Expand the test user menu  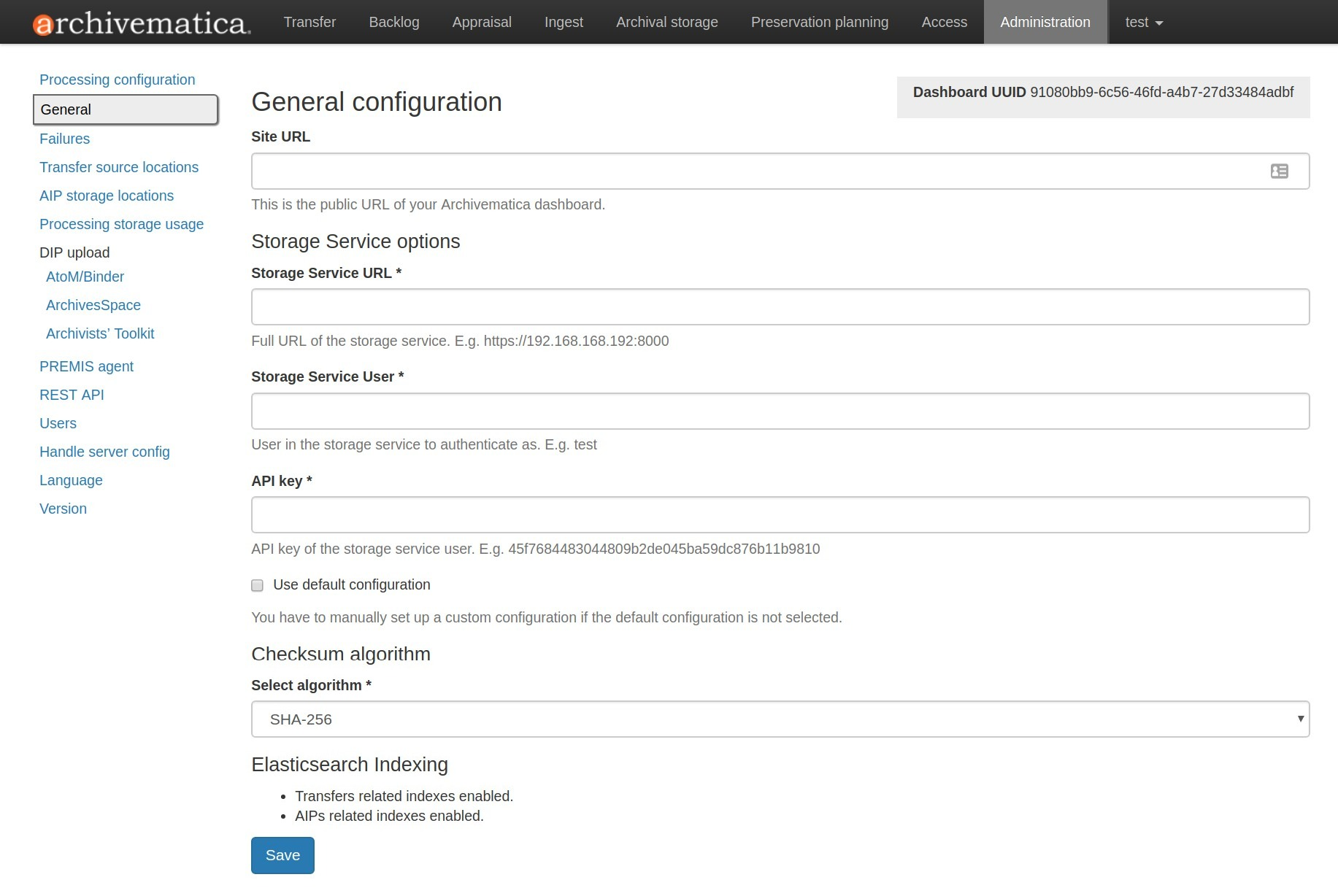pos(1143,23)
